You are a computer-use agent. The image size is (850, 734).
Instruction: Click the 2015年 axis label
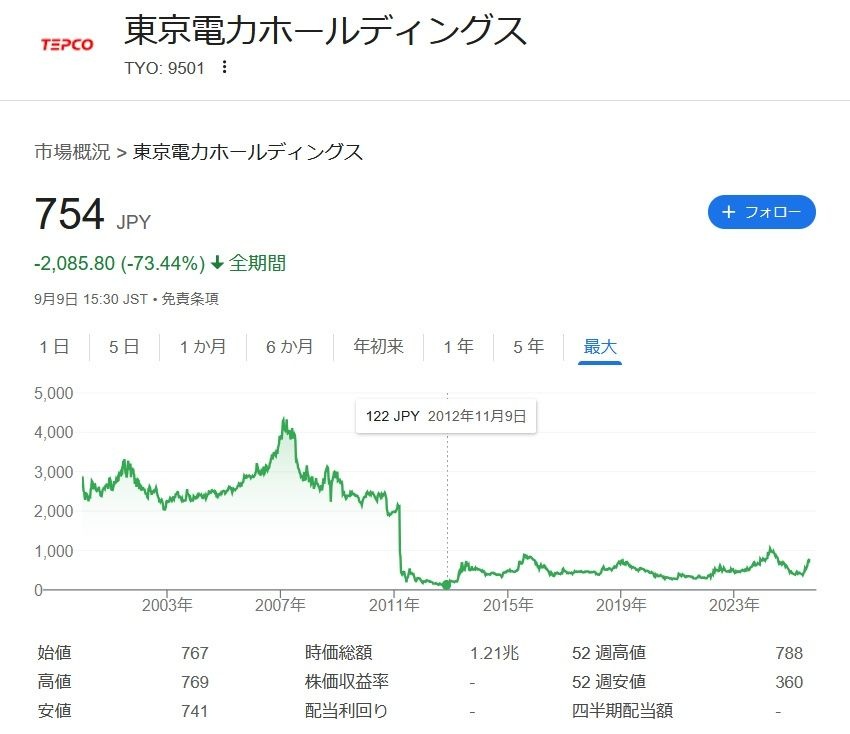[508, 605]
